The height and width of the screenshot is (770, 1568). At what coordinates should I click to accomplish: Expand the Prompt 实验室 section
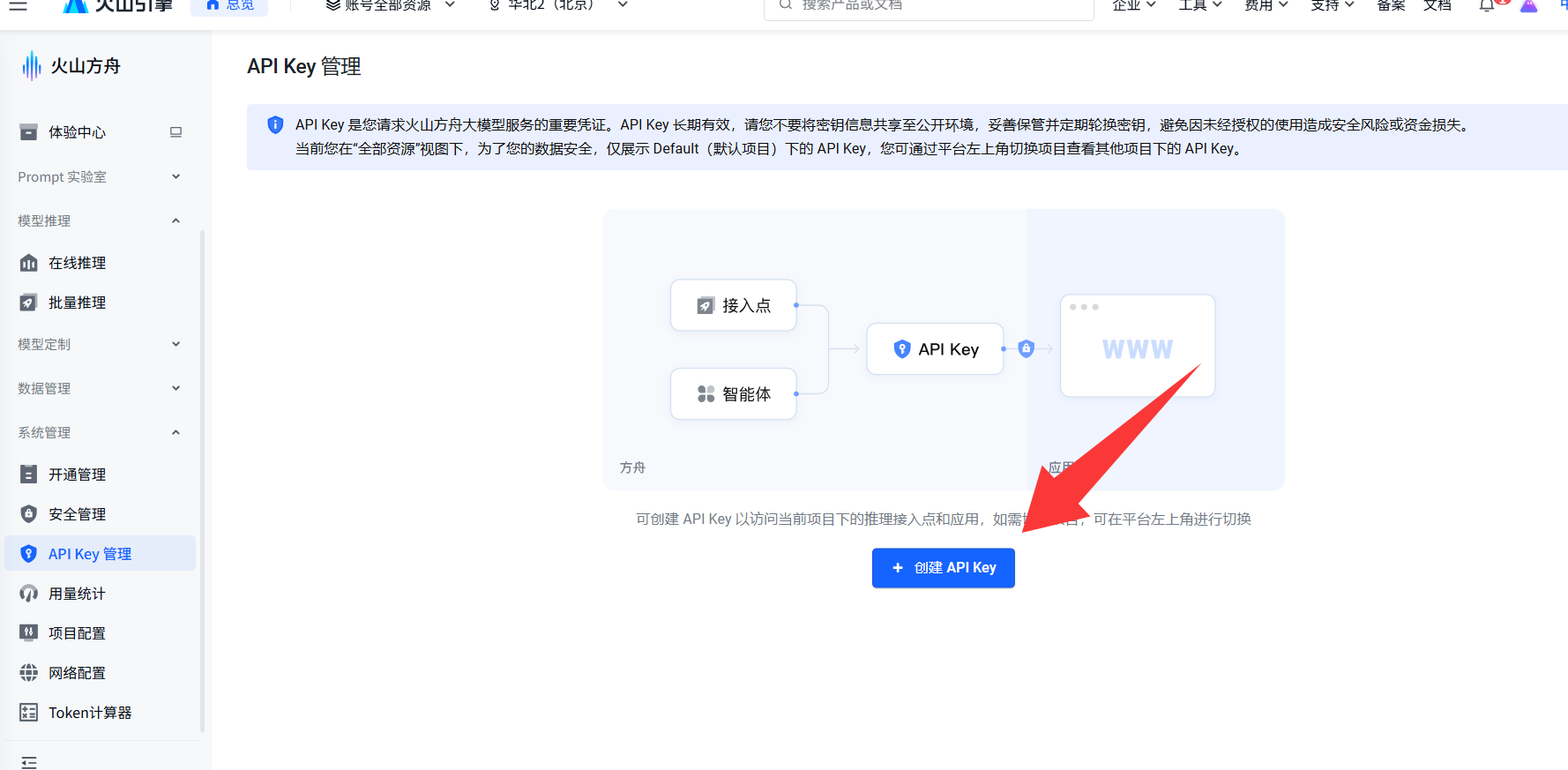click(x=99, y=177)
